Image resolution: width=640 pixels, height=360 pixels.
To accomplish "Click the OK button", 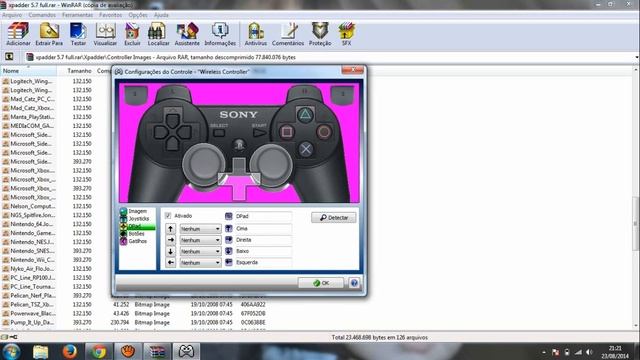I will 321,283.
